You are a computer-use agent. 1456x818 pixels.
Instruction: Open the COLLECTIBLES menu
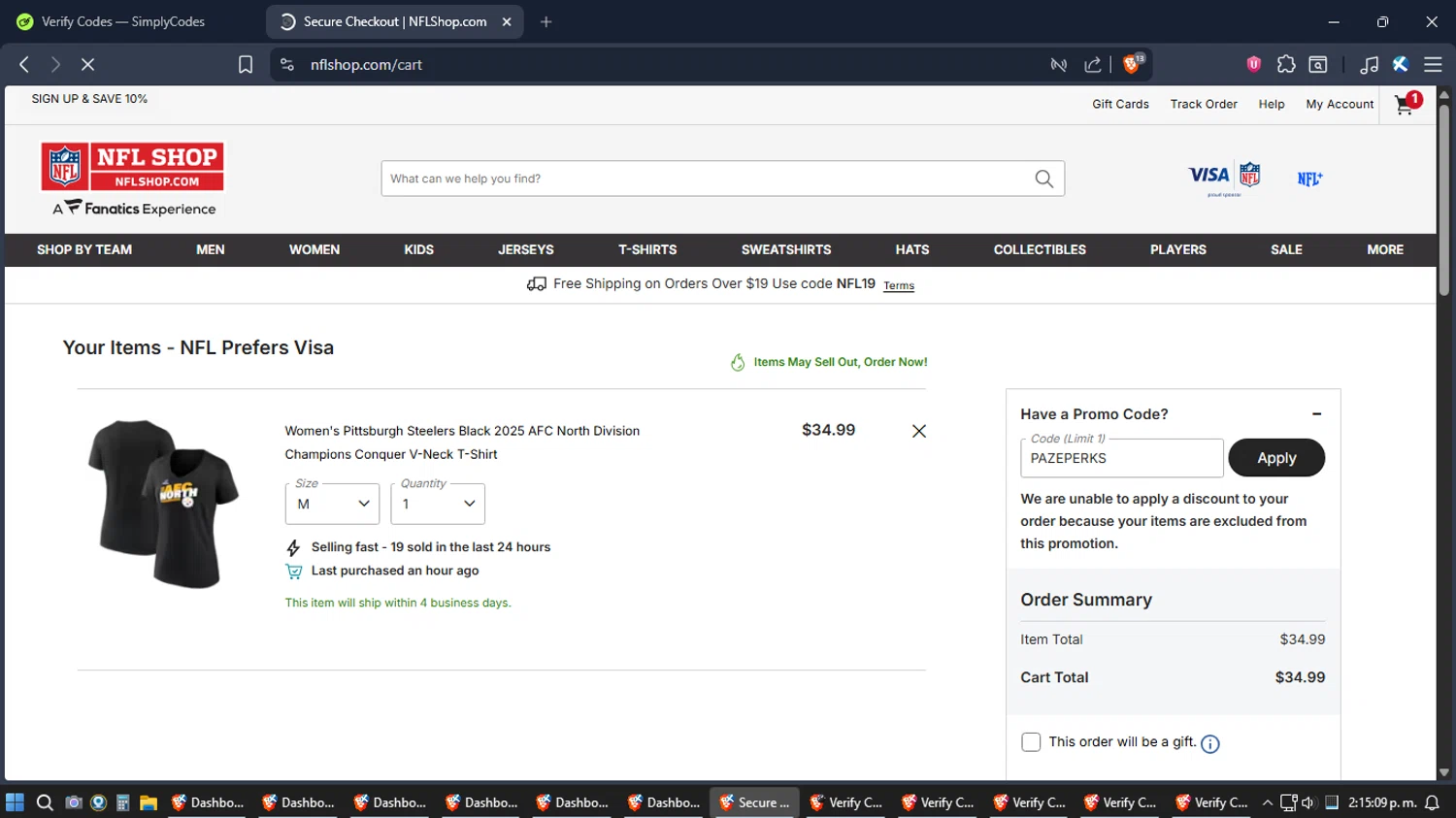tap(1040, 249)
